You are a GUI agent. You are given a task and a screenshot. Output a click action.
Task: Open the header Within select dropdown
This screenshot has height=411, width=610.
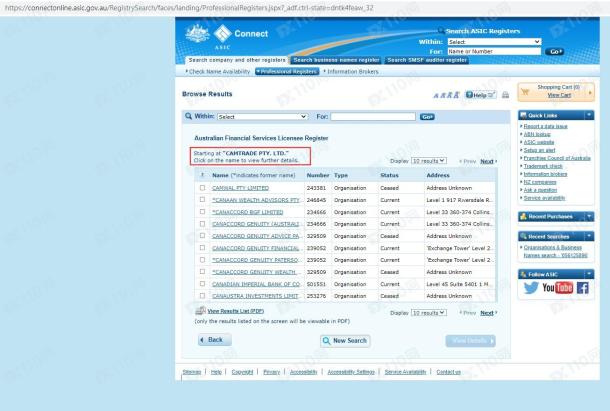tap(494, 42)
